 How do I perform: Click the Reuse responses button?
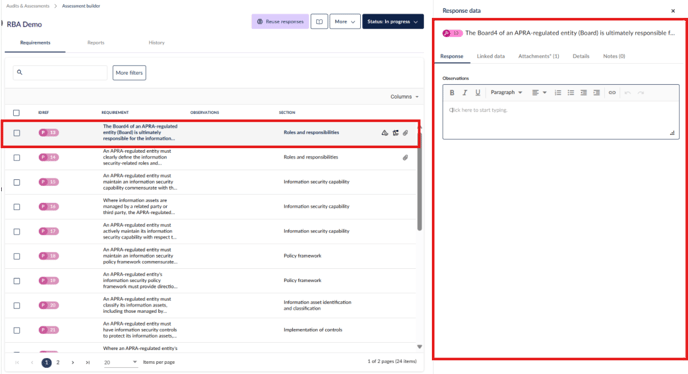coord(280,22)
